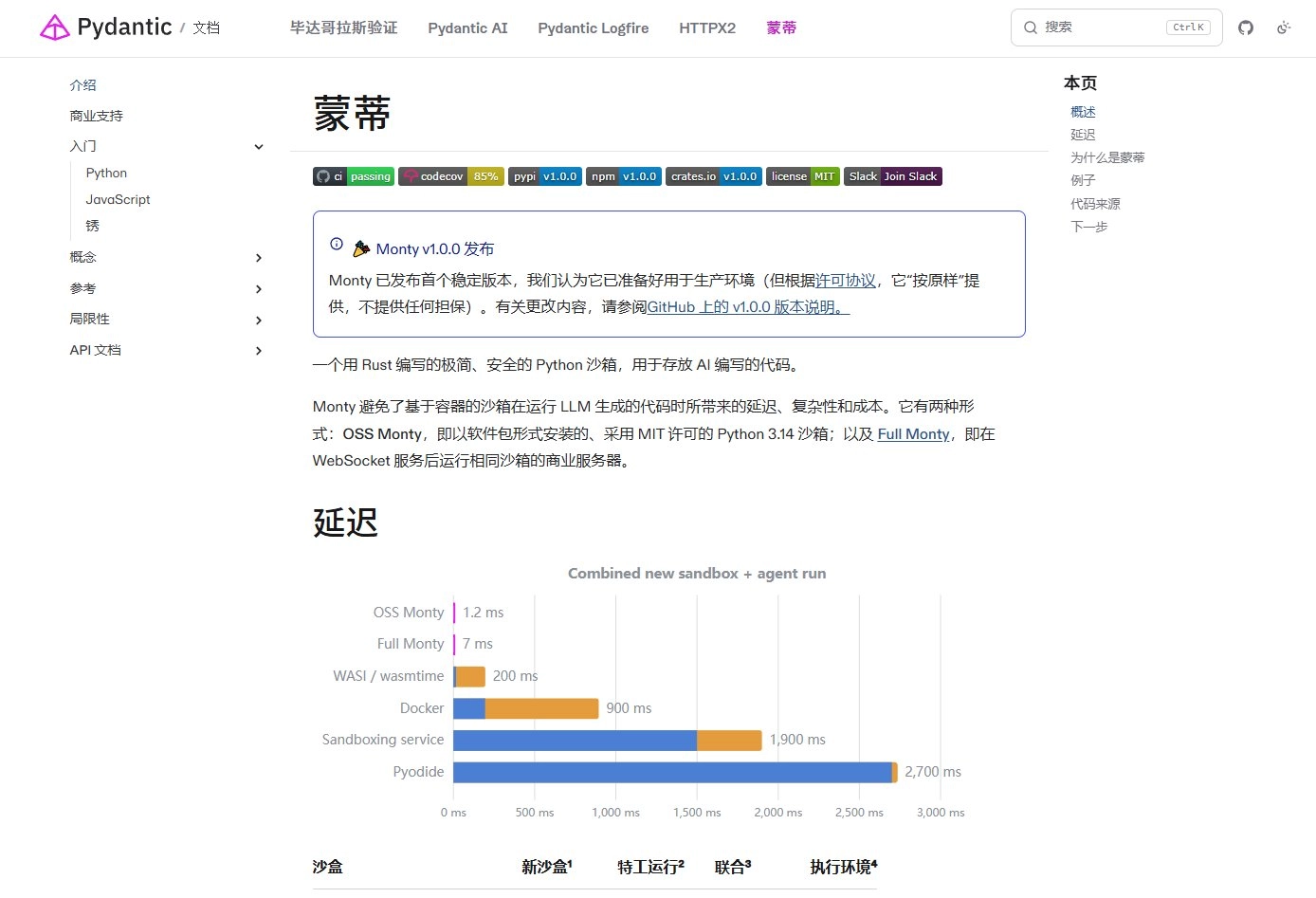Open the 许可协议 link
The width and height of the screenshot is (1316, 898).
click(846, 281)
